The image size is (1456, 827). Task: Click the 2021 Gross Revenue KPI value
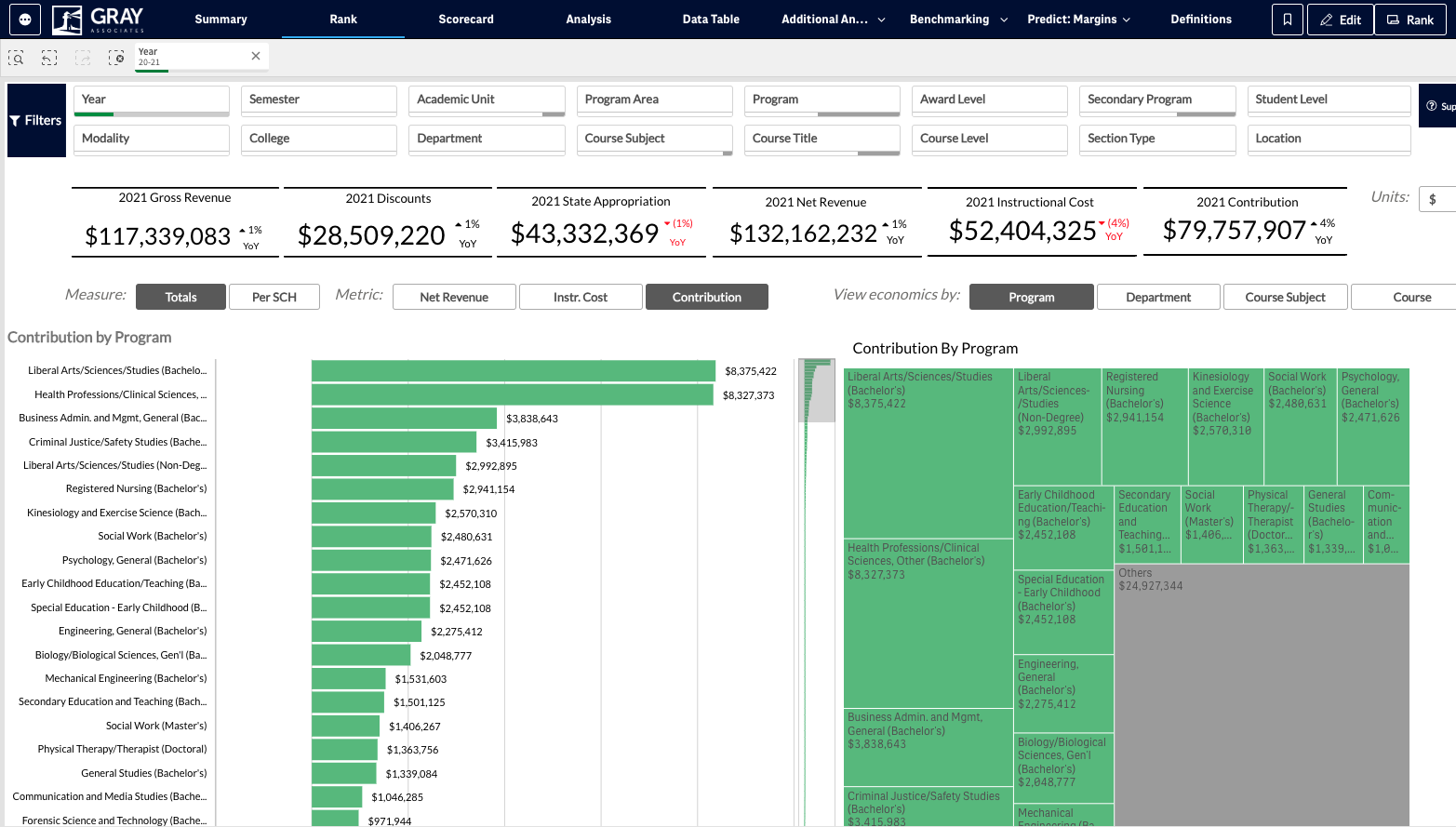tap(157, 236)
